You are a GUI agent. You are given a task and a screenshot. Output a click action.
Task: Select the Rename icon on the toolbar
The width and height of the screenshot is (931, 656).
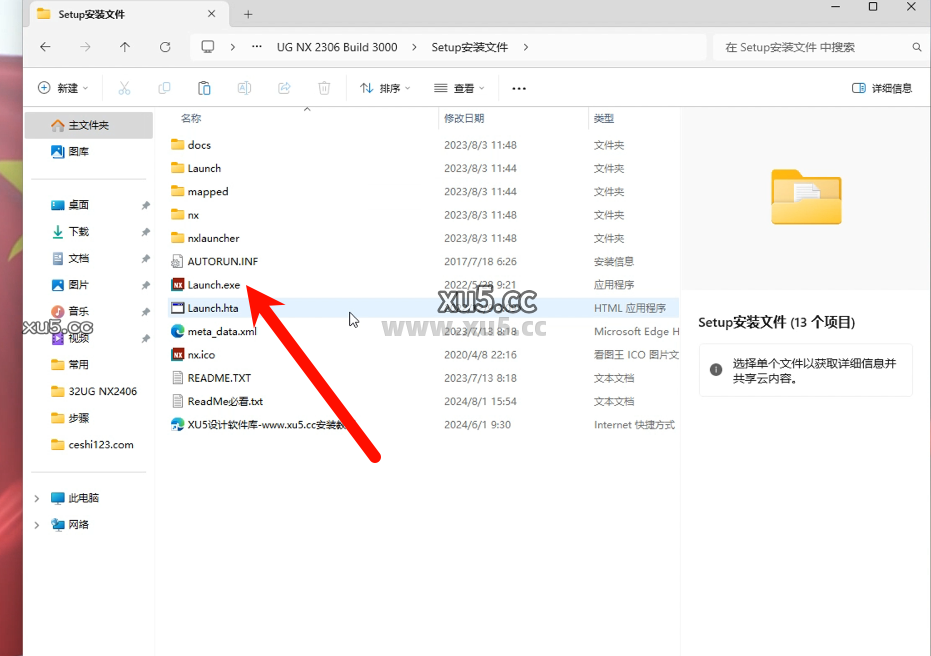(x=244, y=88)
